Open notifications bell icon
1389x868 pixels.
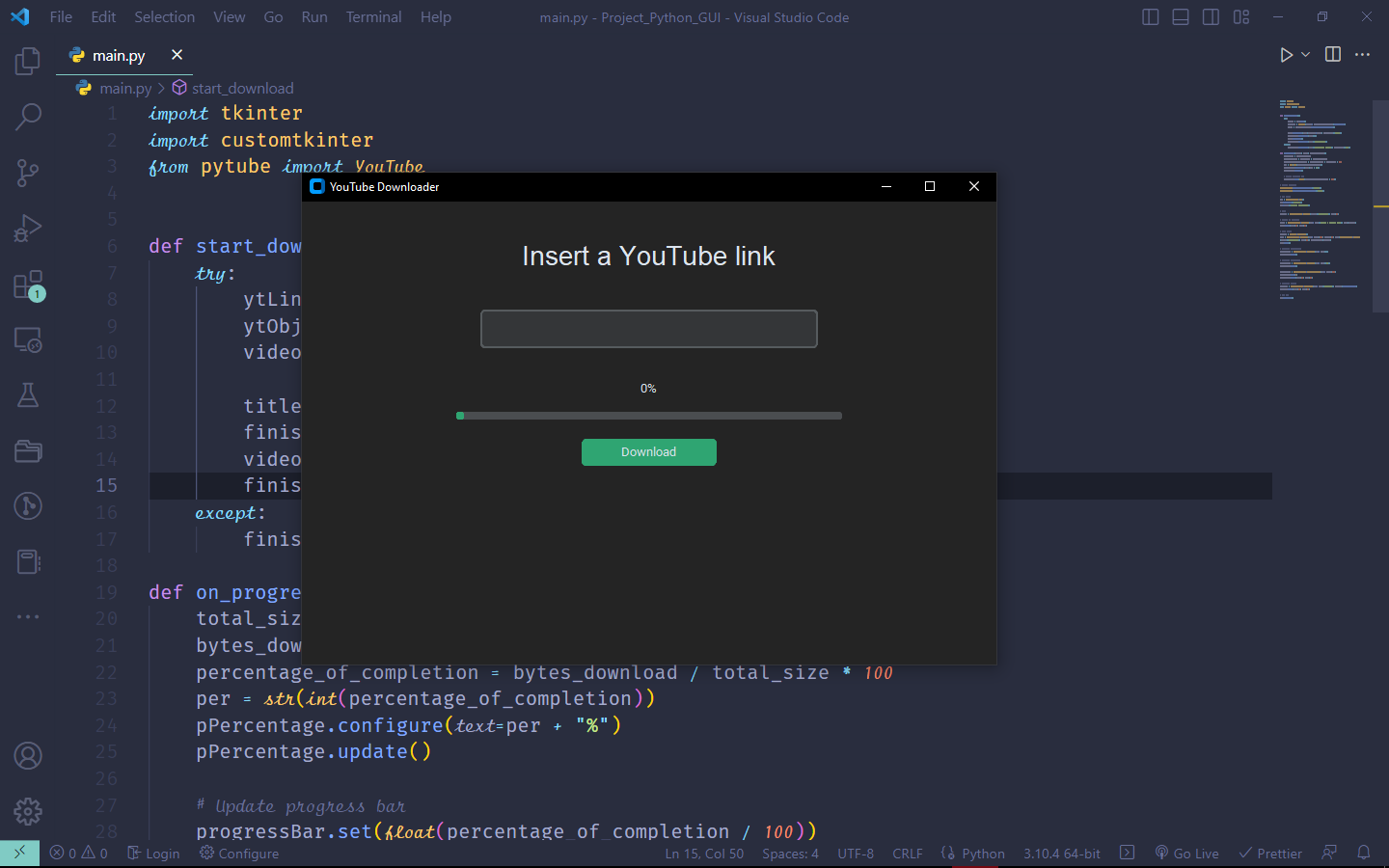point(1364,853)
